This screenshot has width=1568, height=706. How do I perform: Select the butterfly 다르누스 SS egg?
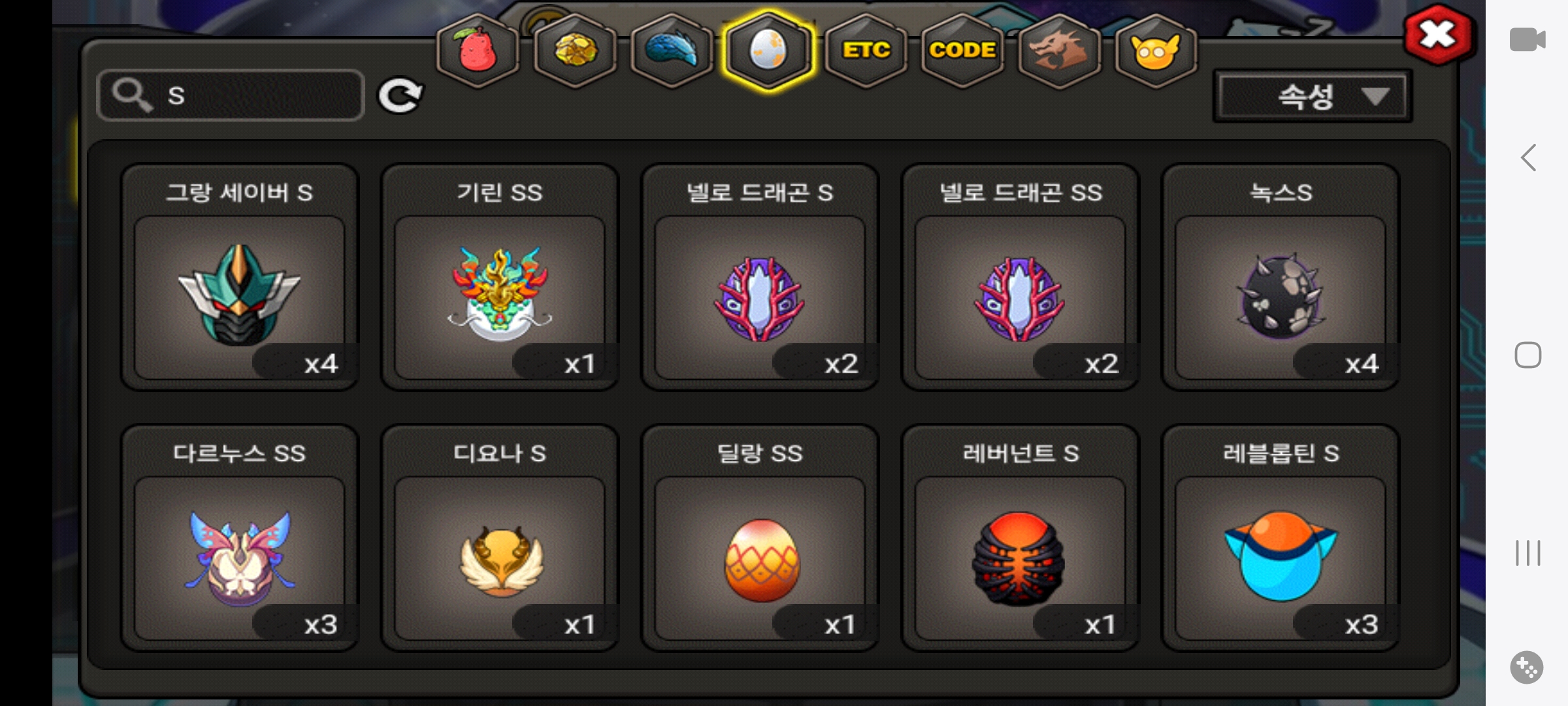[x=240, y=539]
